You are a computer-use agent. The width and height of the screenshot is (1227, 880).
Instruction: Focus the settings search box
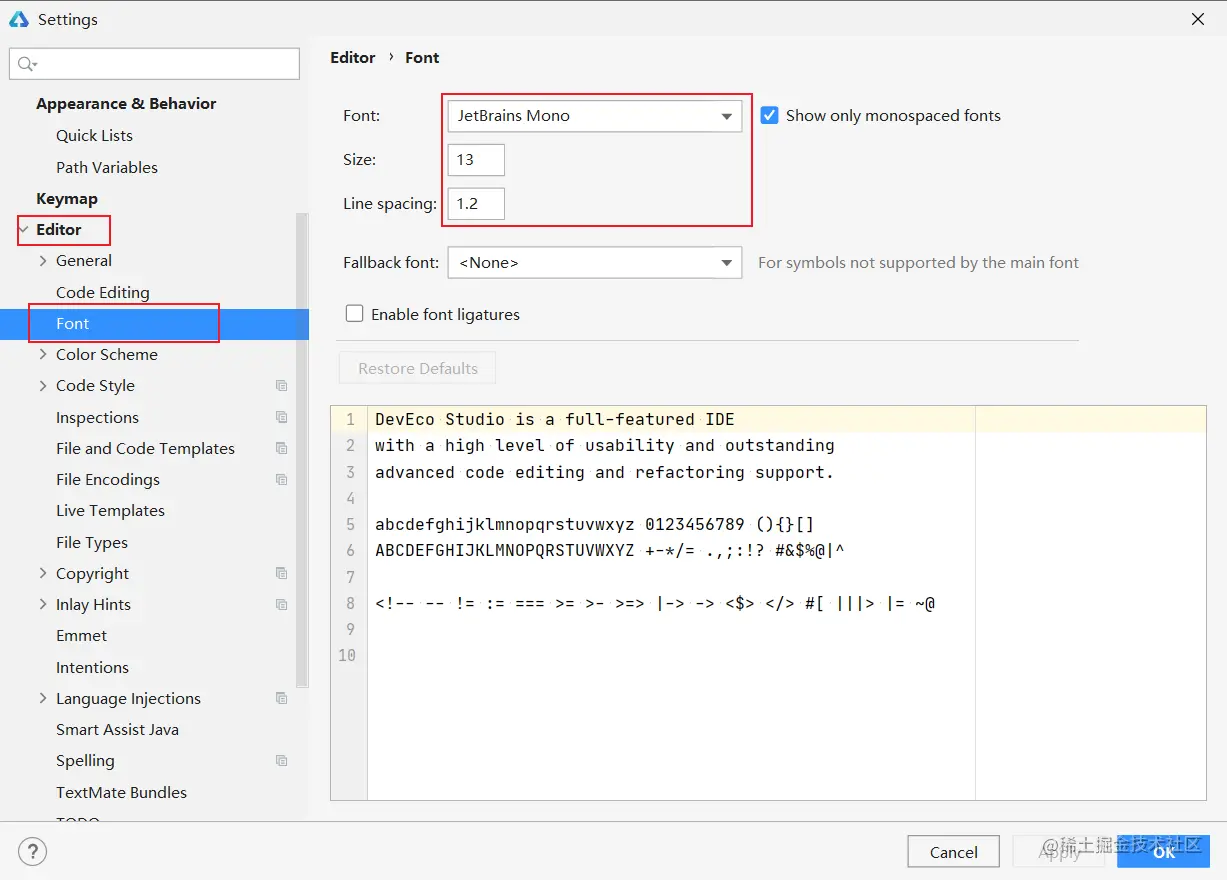tap(154, 64)
